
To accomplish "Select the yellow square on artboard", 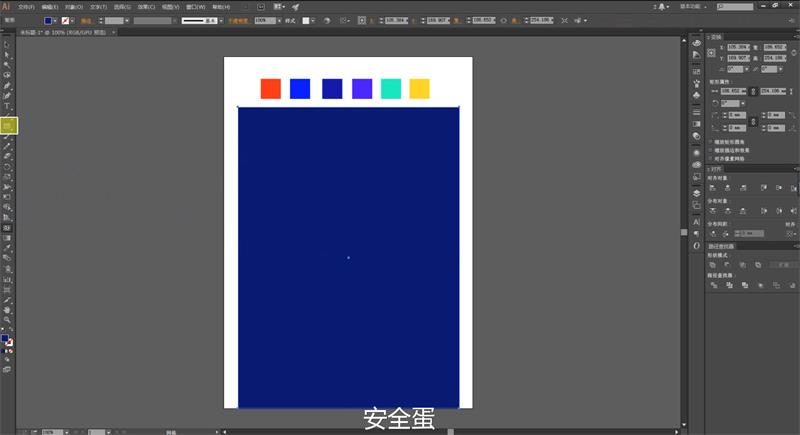I will coord(419,89).
